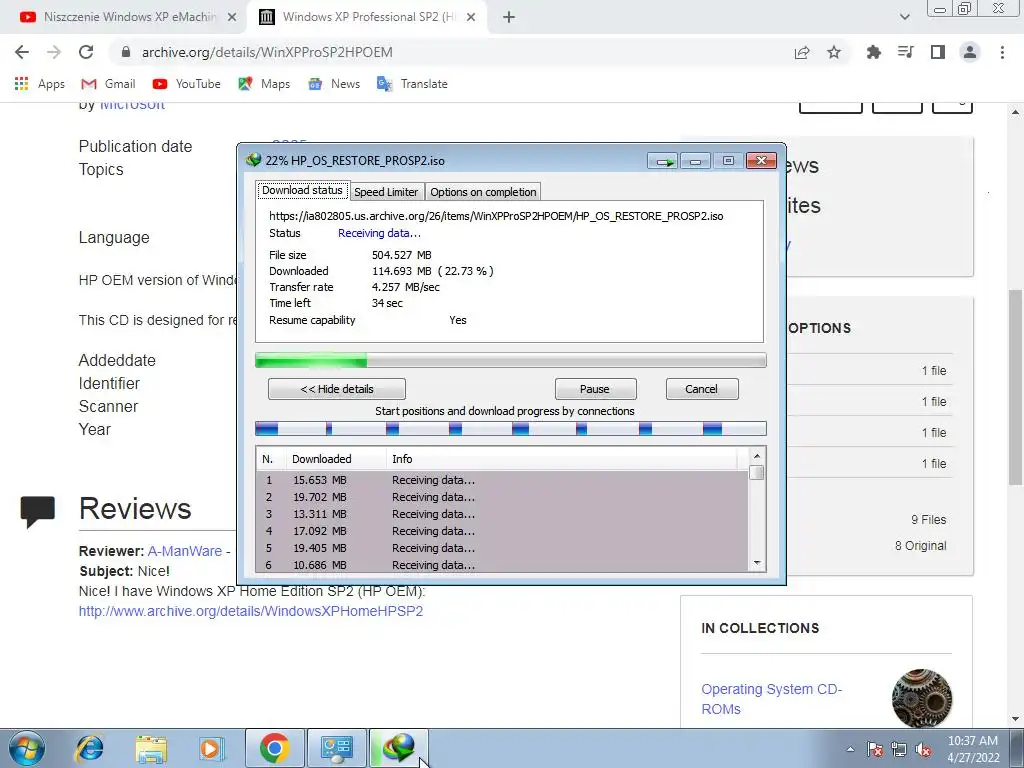Open the News bookmark
Image resolution: width=1024 pixels, height=768 pixels.
[x=334, y=84]
